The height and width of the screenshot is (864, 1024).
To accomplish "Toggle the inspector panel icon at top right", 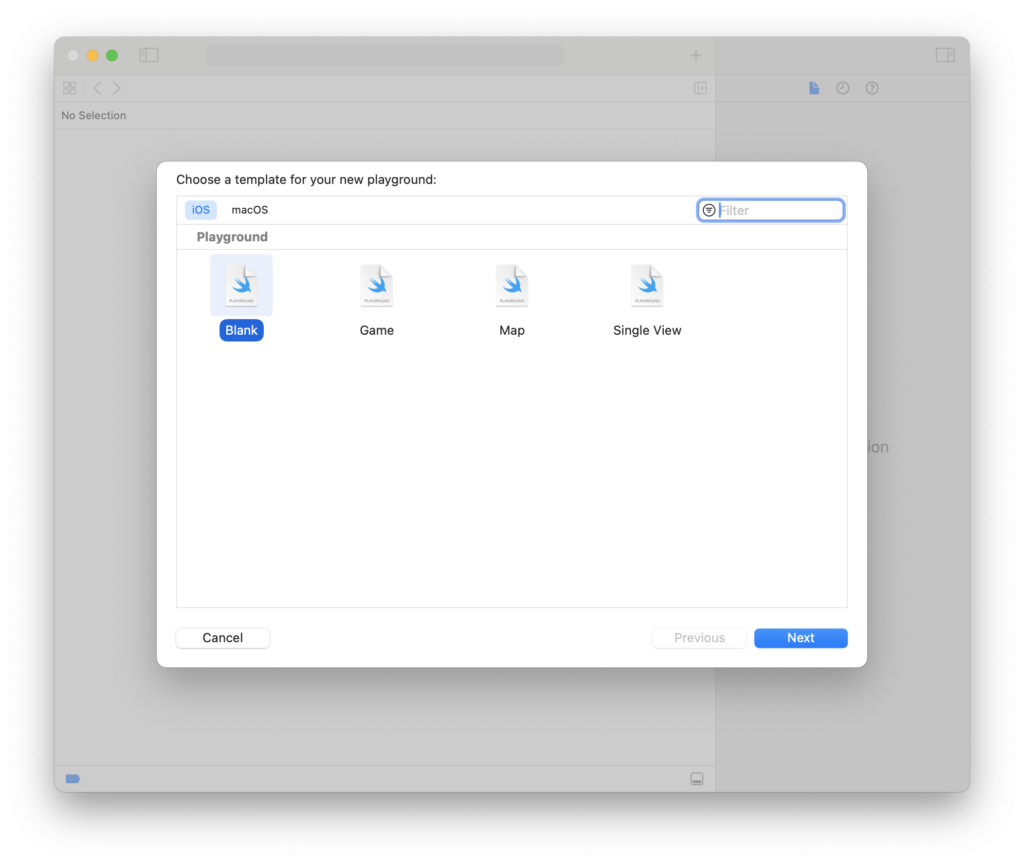I will coord(945,56).
